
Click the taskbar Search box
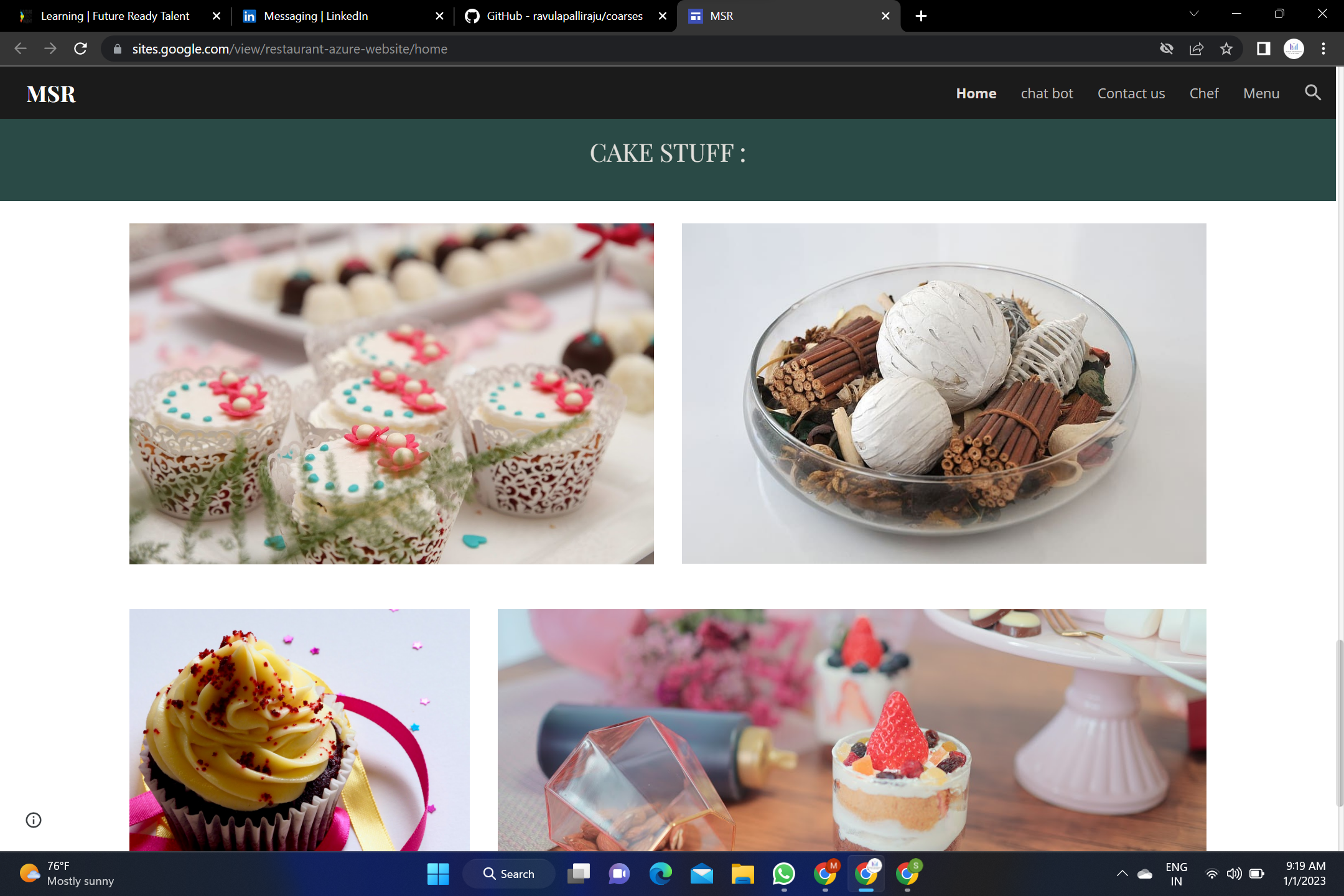(508, 874)
